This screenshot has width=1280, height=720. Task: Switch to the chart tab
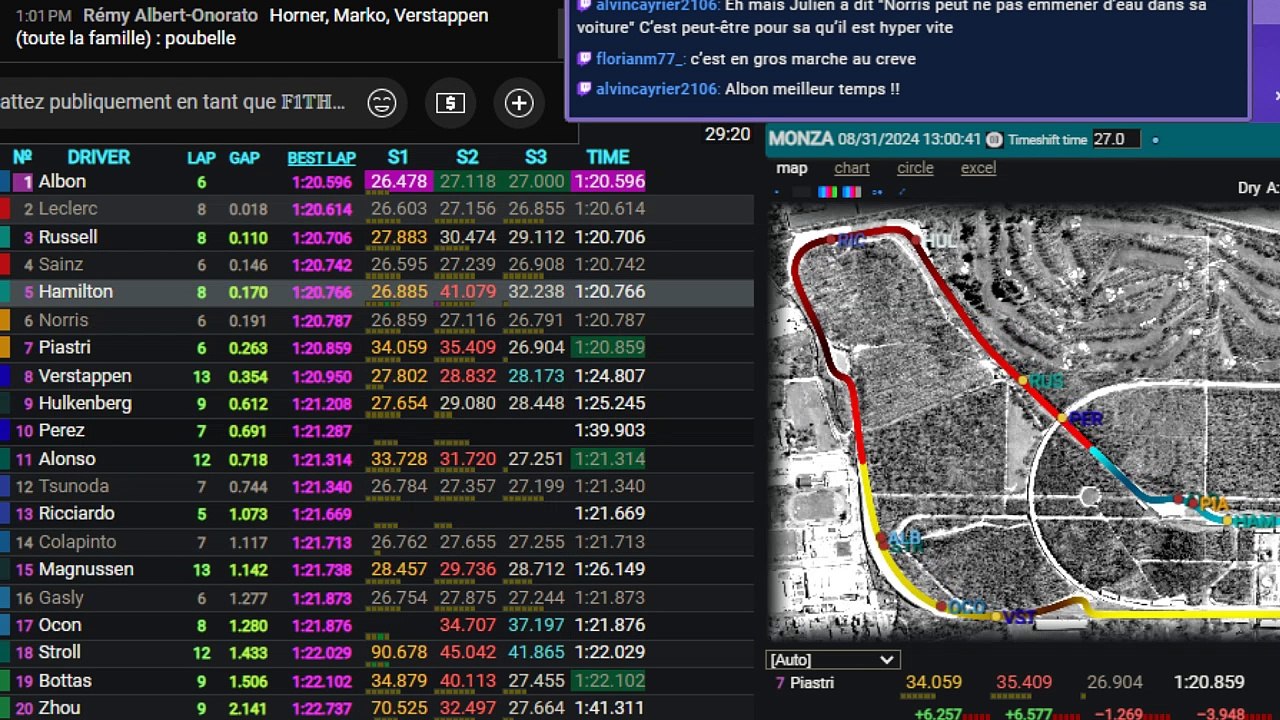click(852, 168)
